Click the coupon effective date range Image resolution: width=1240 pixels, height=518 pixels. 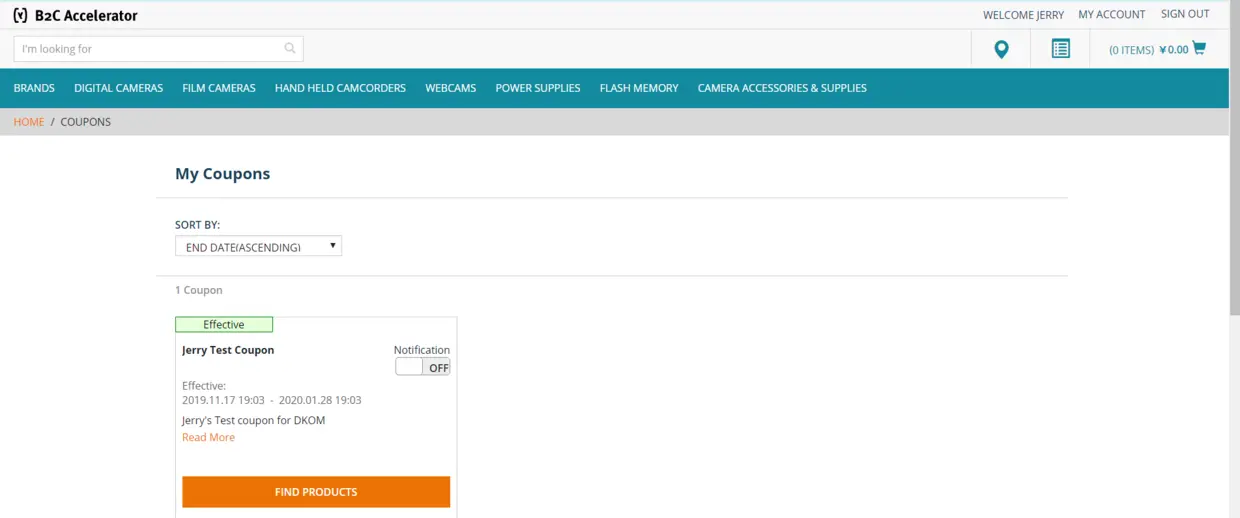click(271, 400)
